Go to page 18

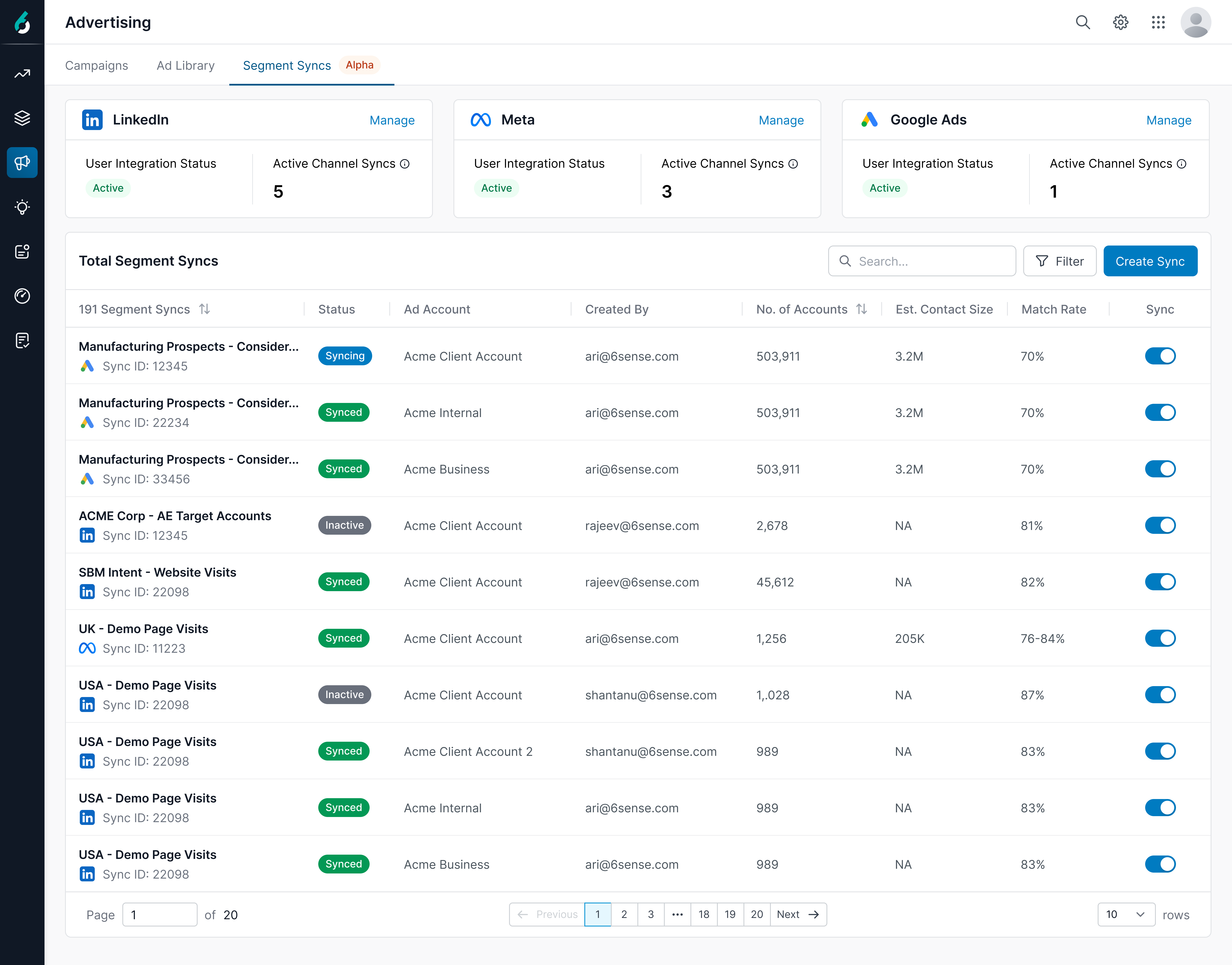pos(704,915)
